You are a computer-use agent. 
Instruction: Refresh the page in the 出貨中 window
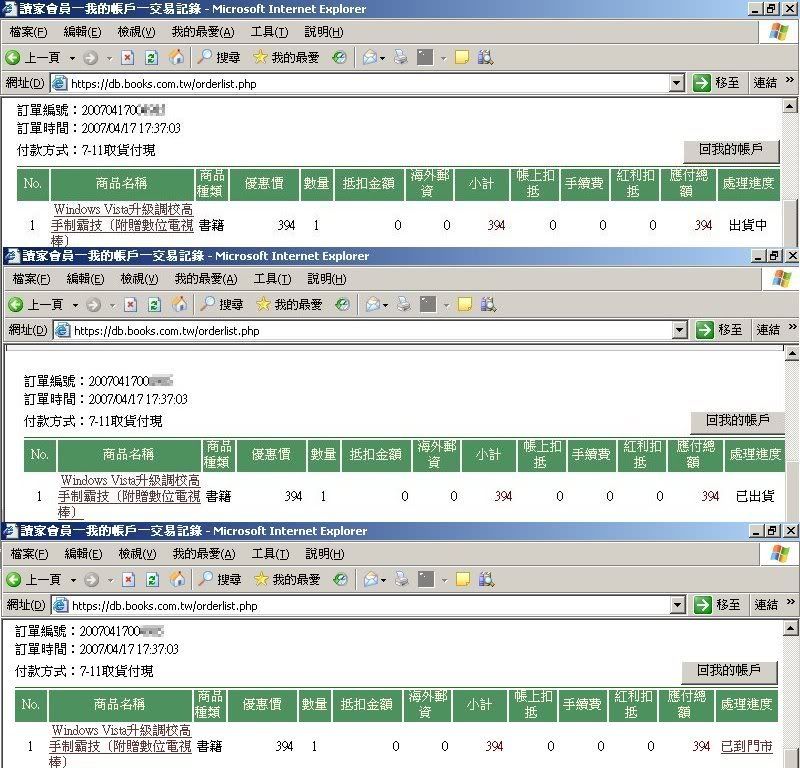tap(152, 58)
